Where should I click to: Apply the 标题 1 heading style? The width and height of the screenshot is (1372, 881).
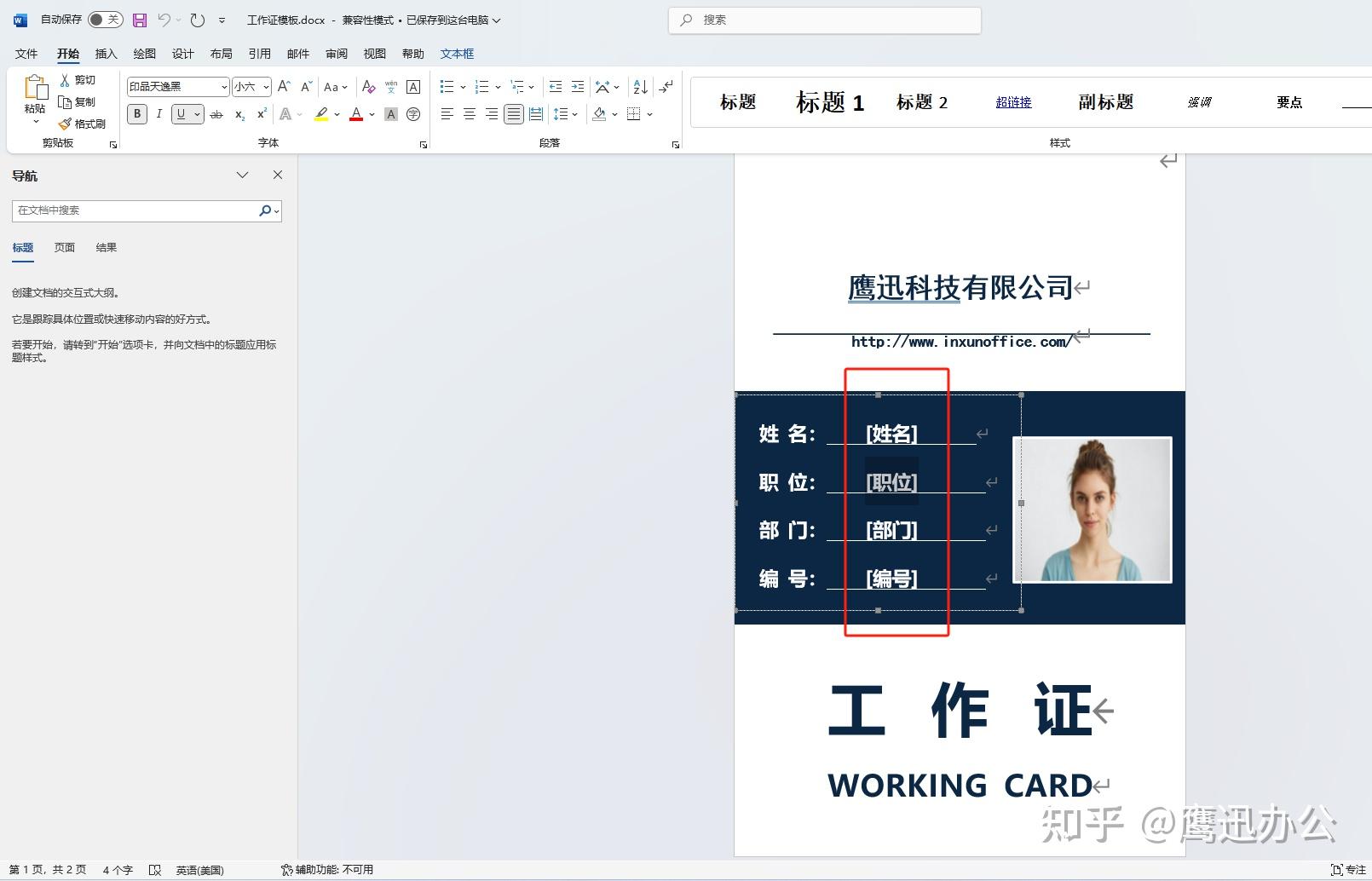pyautogui.click(x=828, y=102)
